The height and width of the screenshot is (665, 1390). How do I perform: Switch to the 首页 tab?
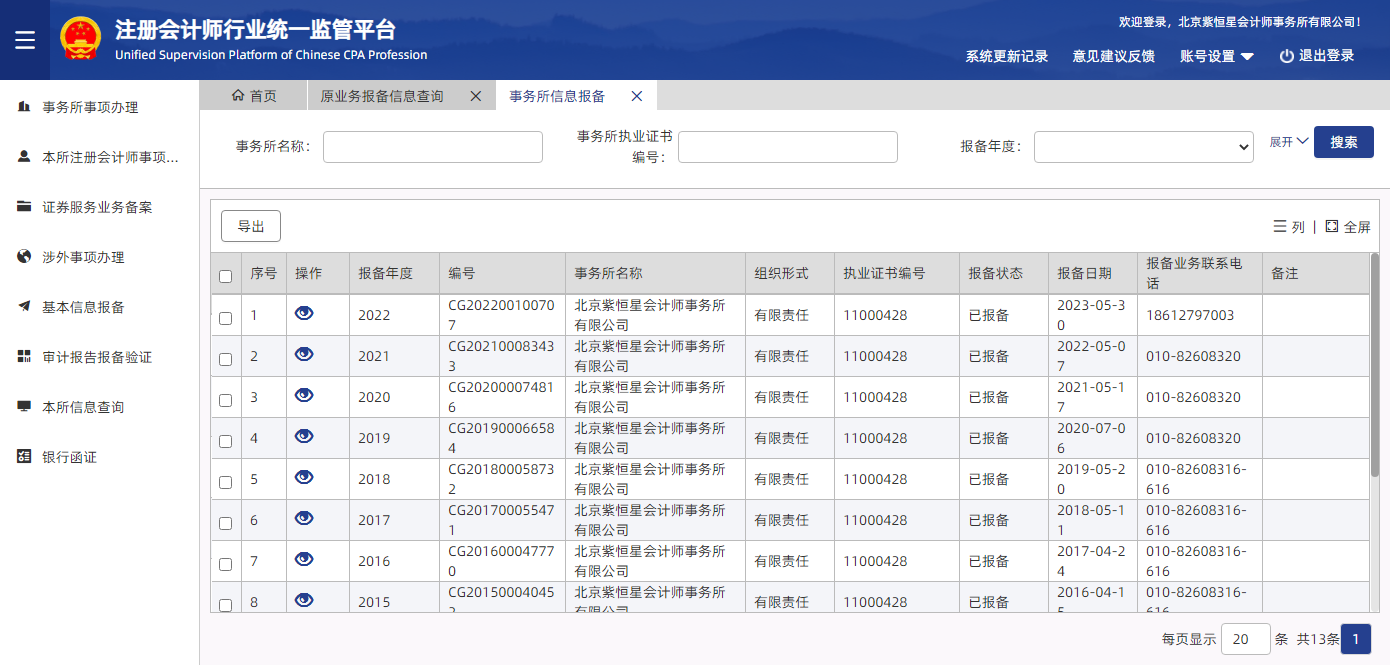254,96
